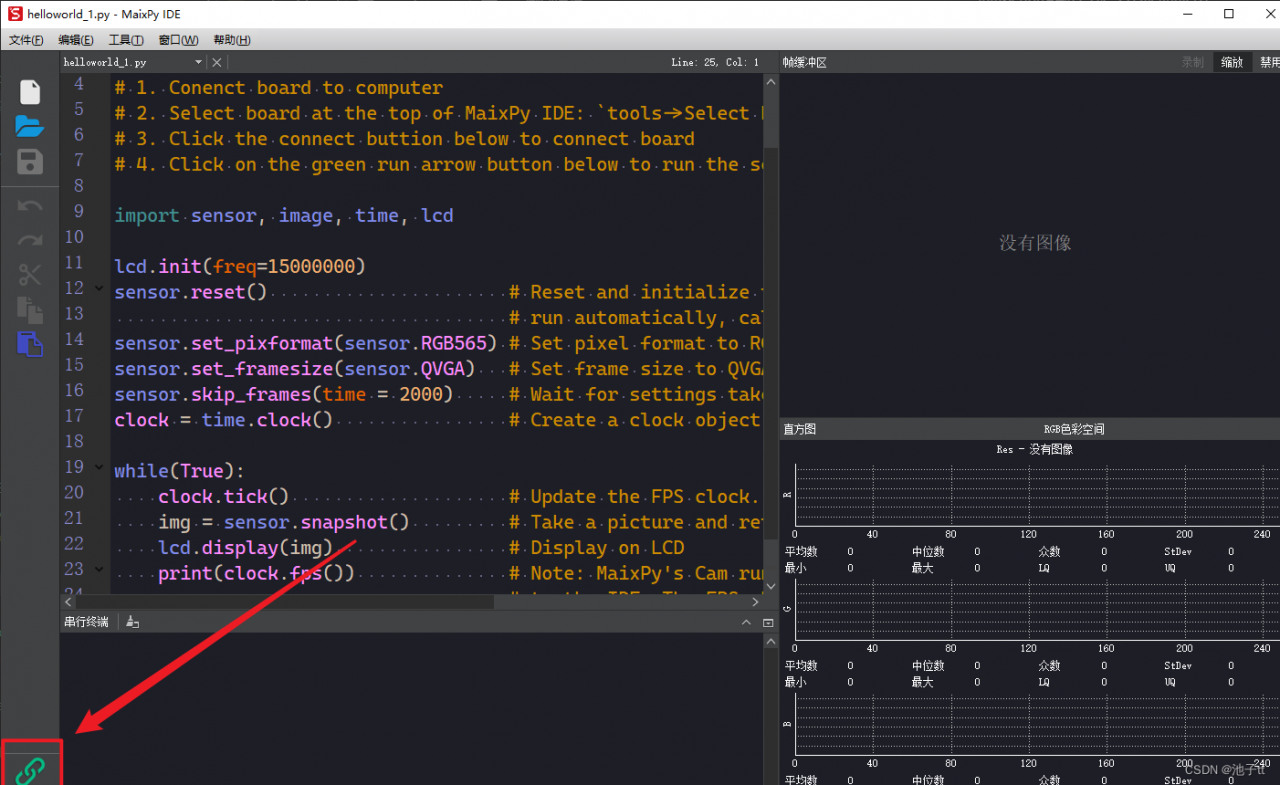Image resolution: width=1280 pixels, height=785 pixels.
Task: Click the 直方图 histogram title
Action: [800, 429]
